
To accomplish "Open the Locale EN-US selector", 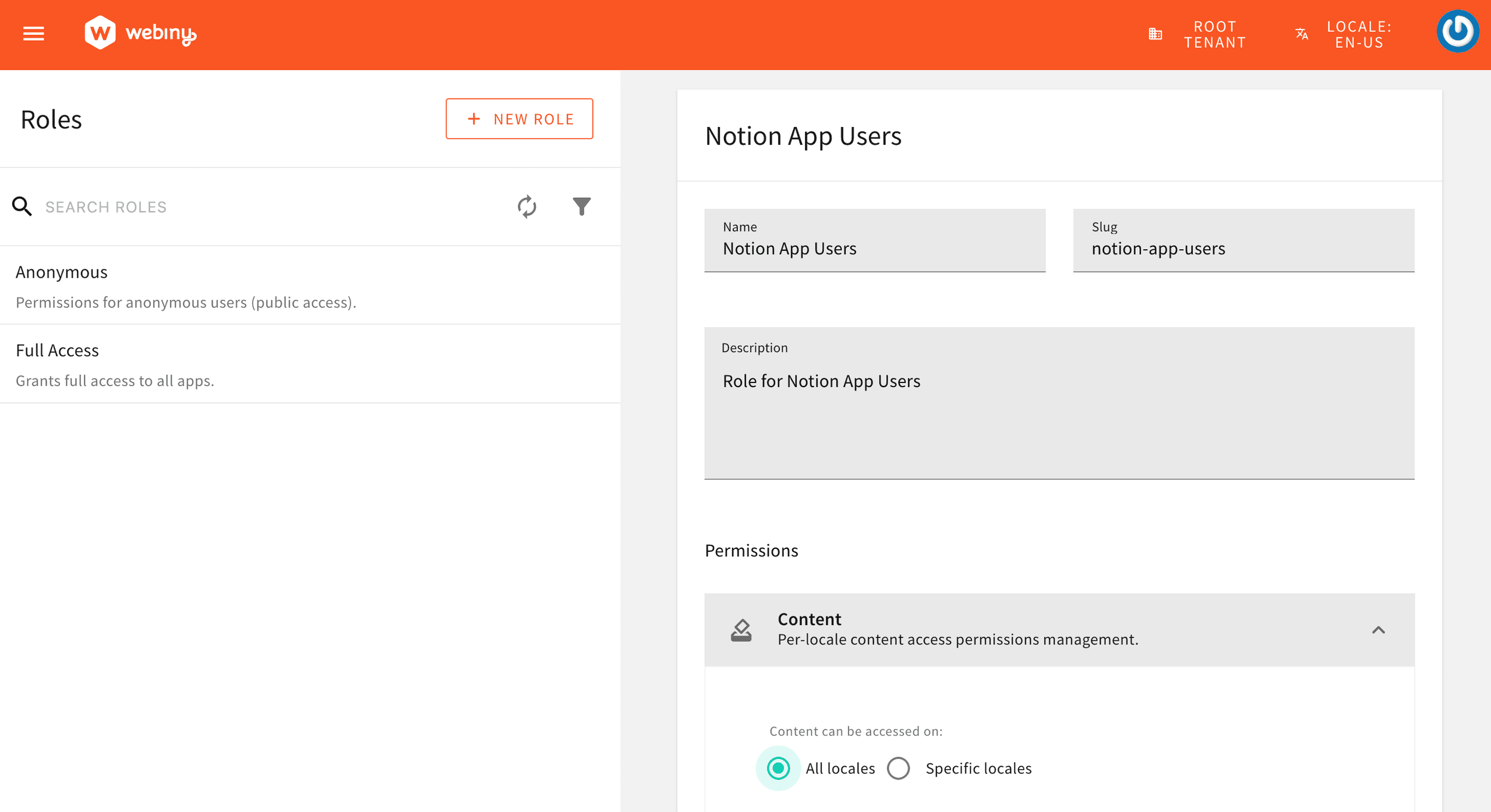I will click(x=1359, y=34).
